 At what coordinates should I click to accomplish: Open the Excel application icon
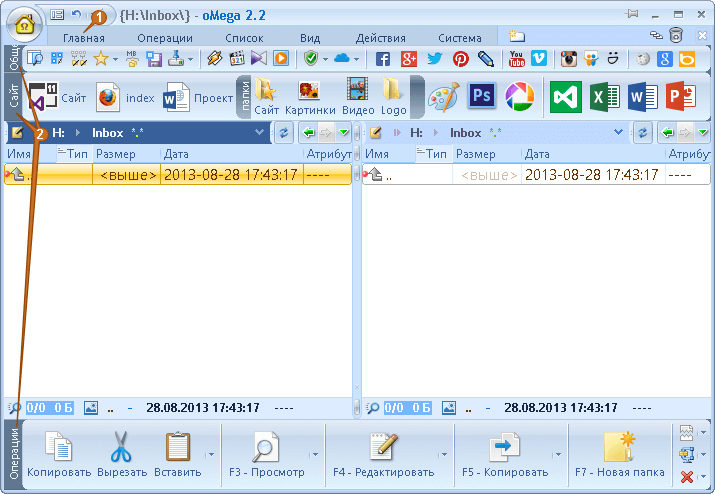pos(604,97)
